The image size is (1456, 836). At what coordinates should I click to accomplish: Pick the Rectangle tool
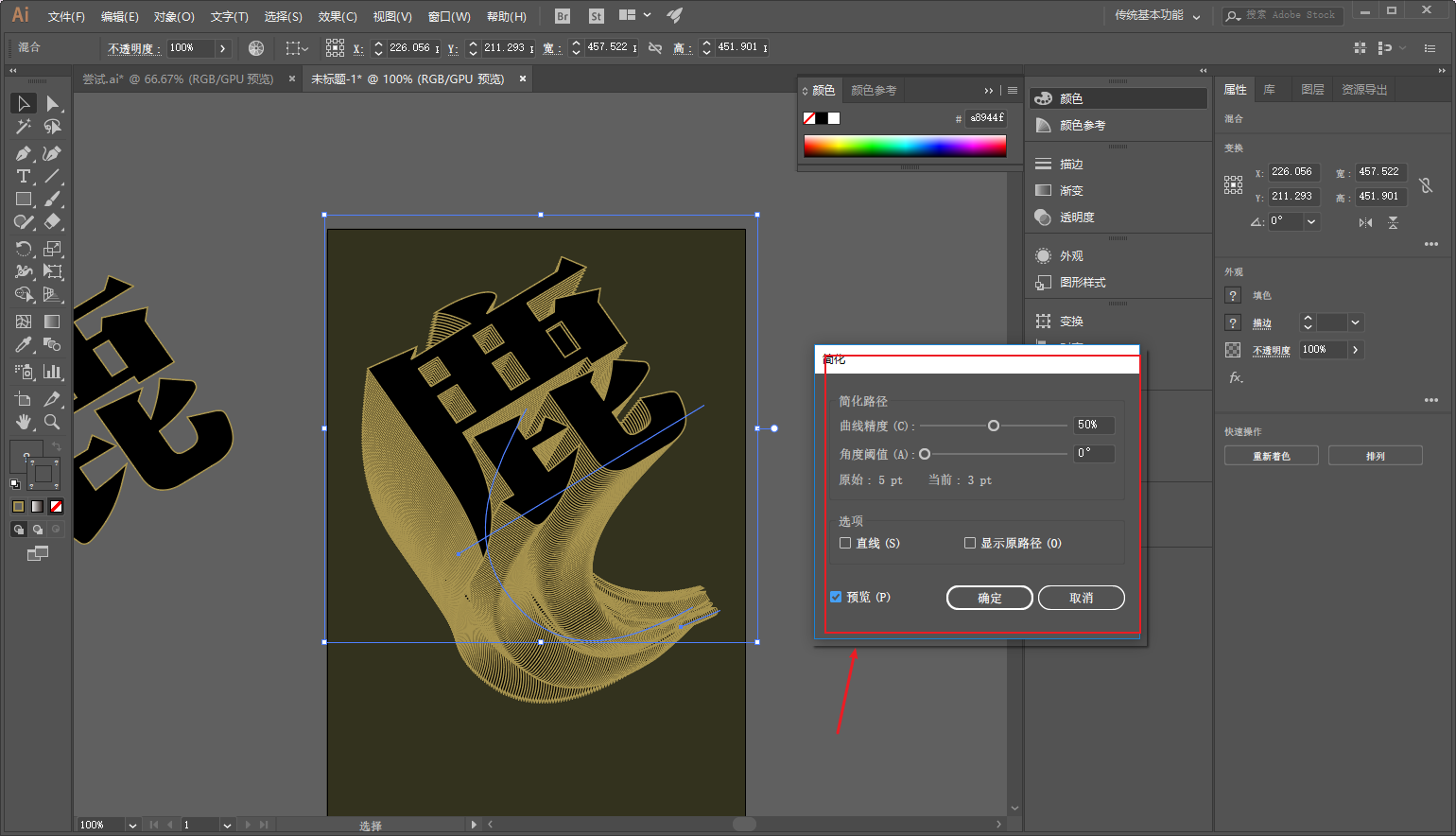tap(24, 200)
